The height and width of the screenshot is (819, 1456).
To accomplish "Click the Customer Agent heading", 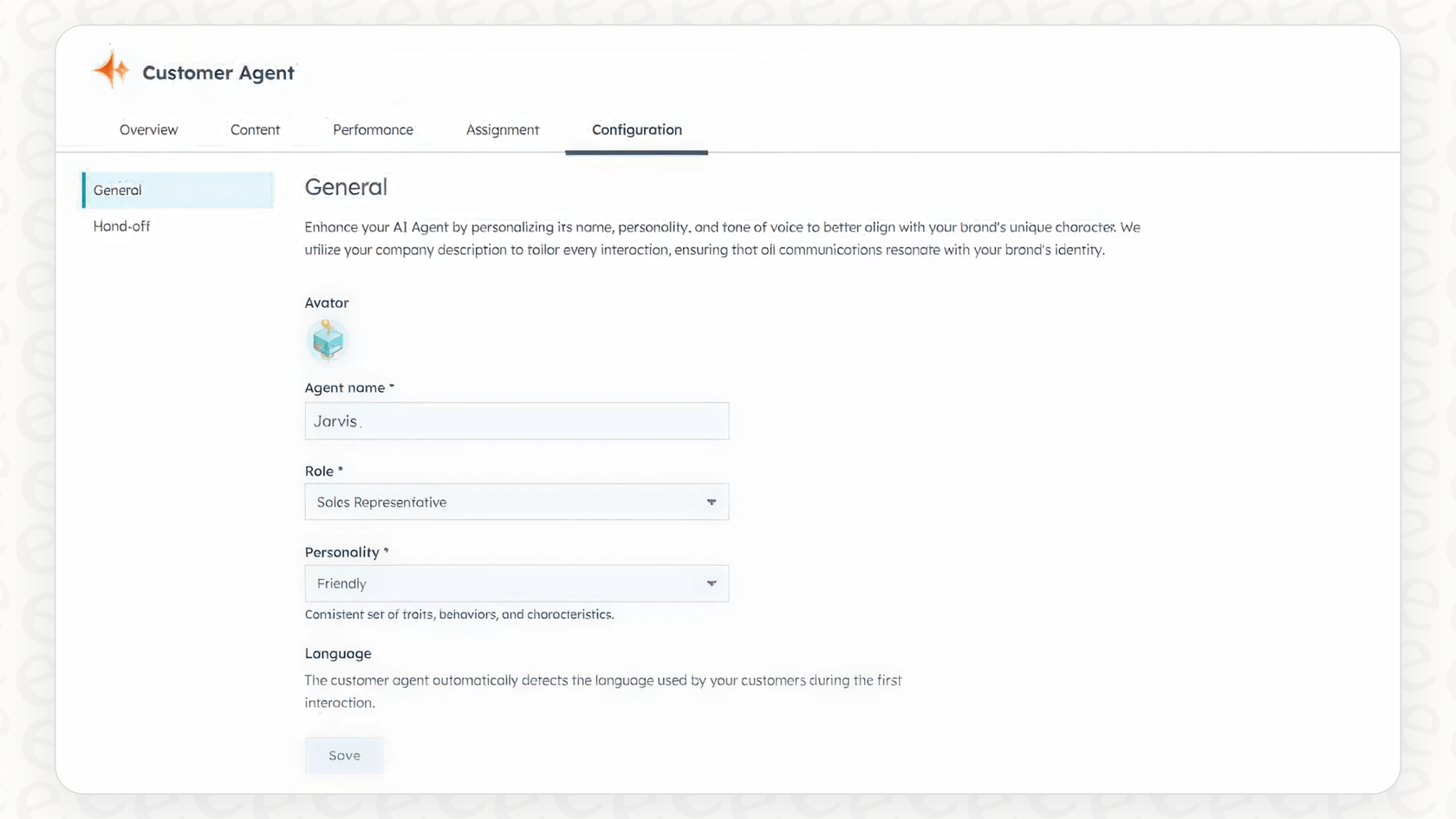I will point(218,73).
